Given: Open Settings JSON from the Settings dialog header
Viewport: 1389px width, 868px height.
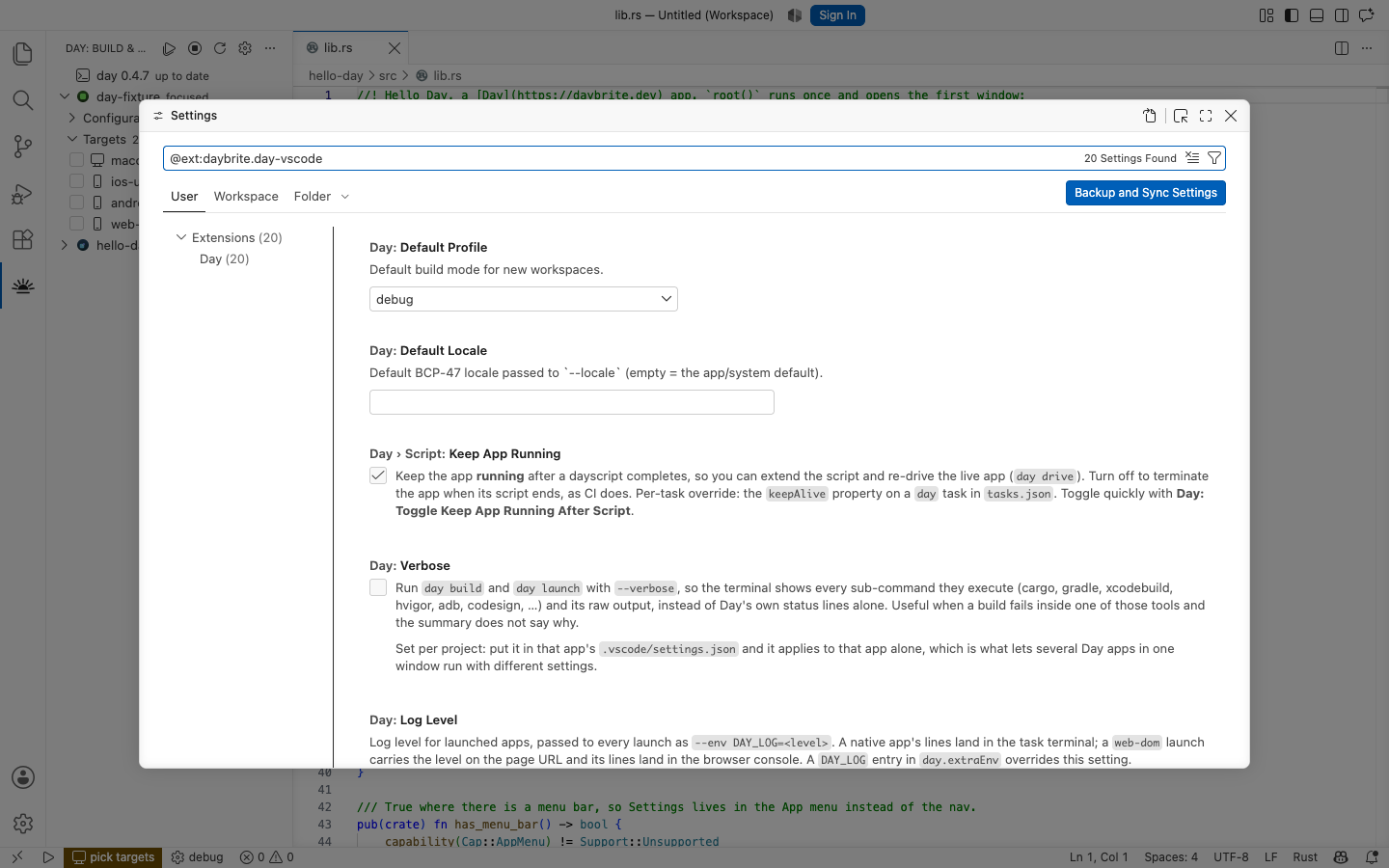Looking at the screenshot, I should click(x=1150, y=116).
